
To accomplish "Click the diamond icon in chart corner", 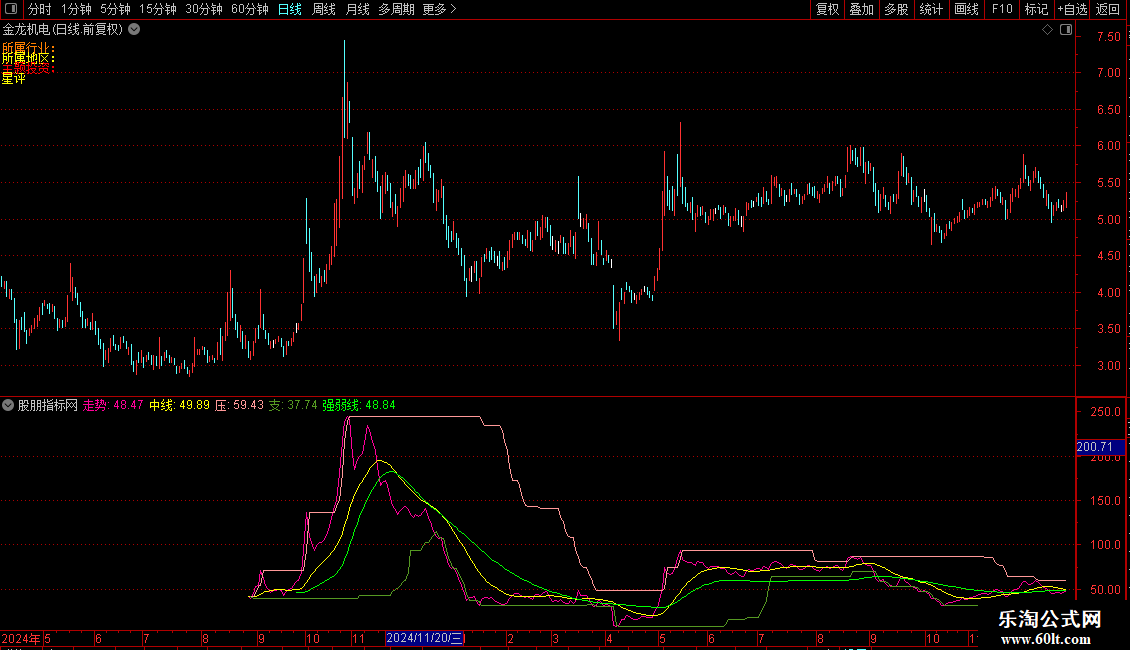I will pos(1048,30).
